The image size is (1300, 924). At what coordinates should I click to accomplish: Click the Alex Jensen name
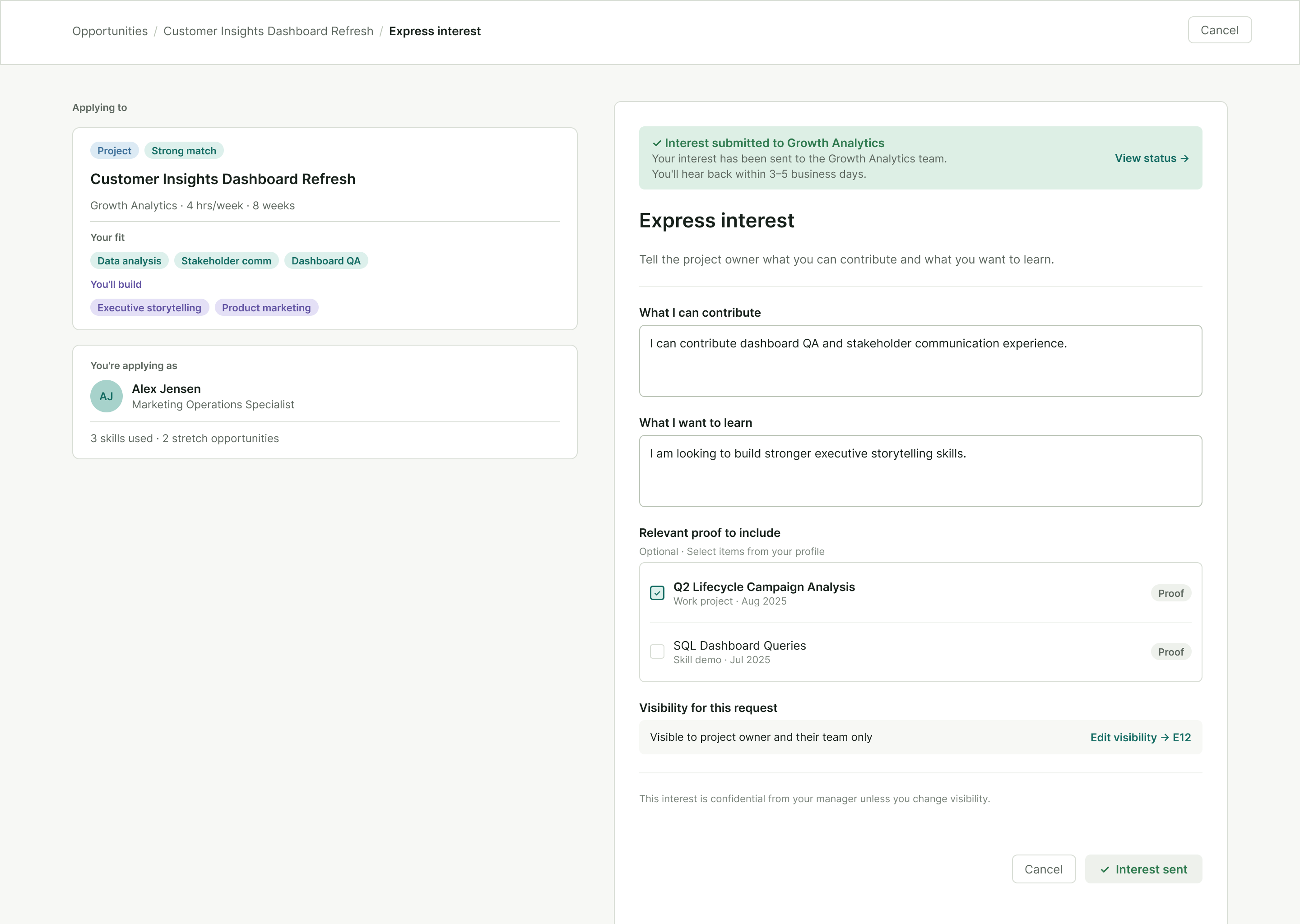point(166,388)
